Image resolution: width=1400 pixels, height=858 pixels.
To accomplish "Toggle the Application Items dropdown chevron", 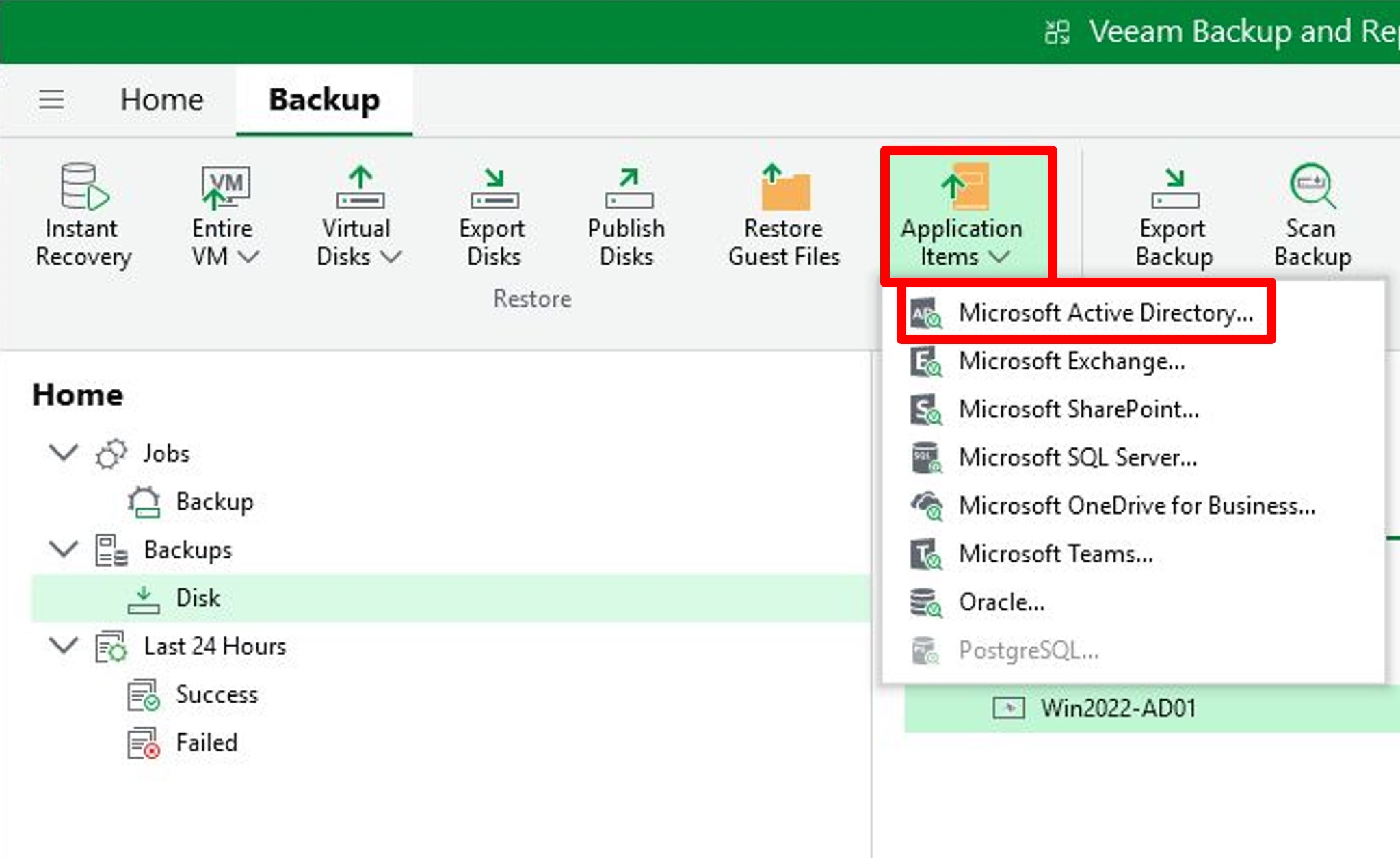I will [x=999, y=258].
